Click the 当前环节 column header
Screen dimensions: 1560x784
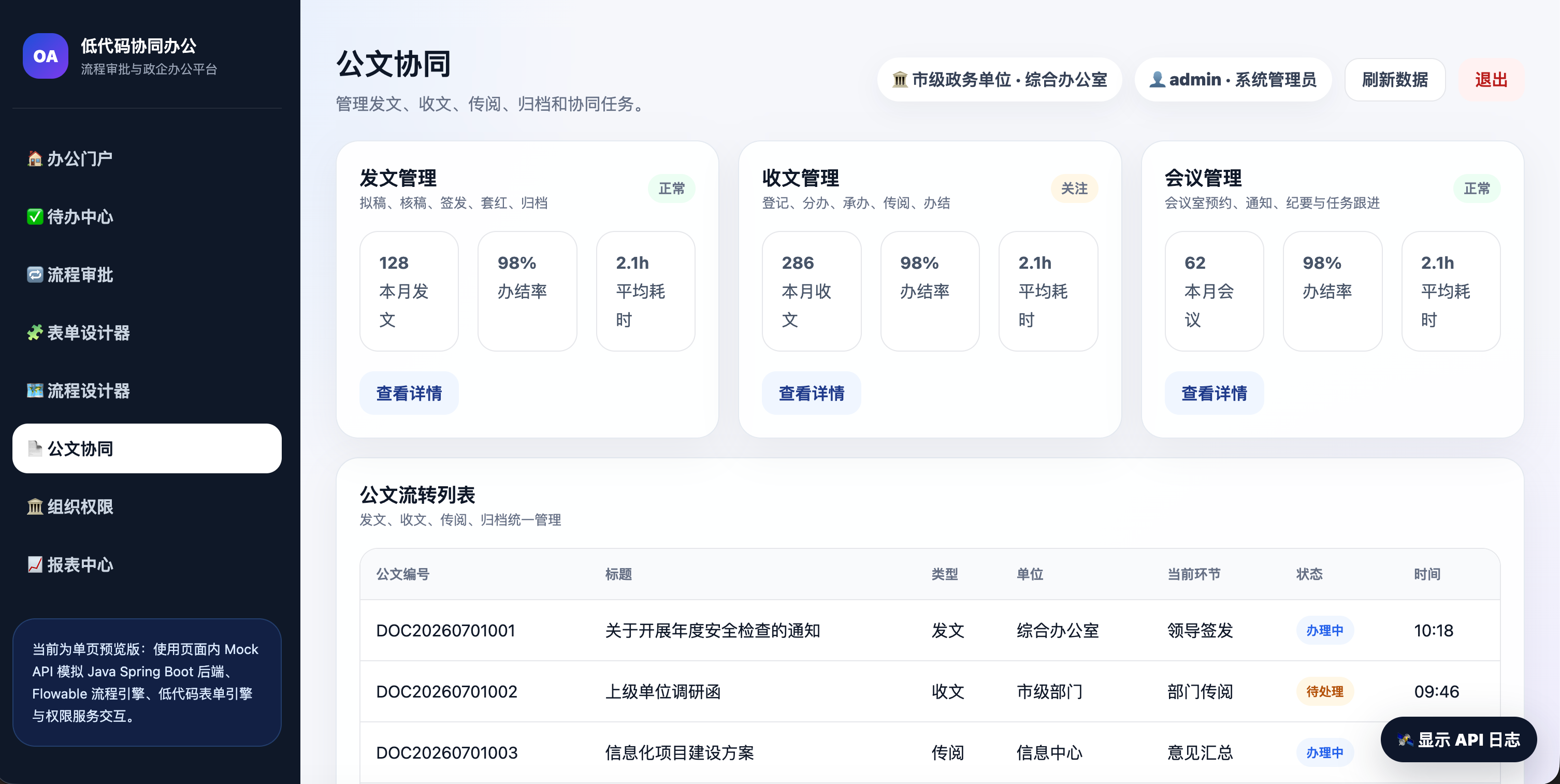[x=1194, y=574]
